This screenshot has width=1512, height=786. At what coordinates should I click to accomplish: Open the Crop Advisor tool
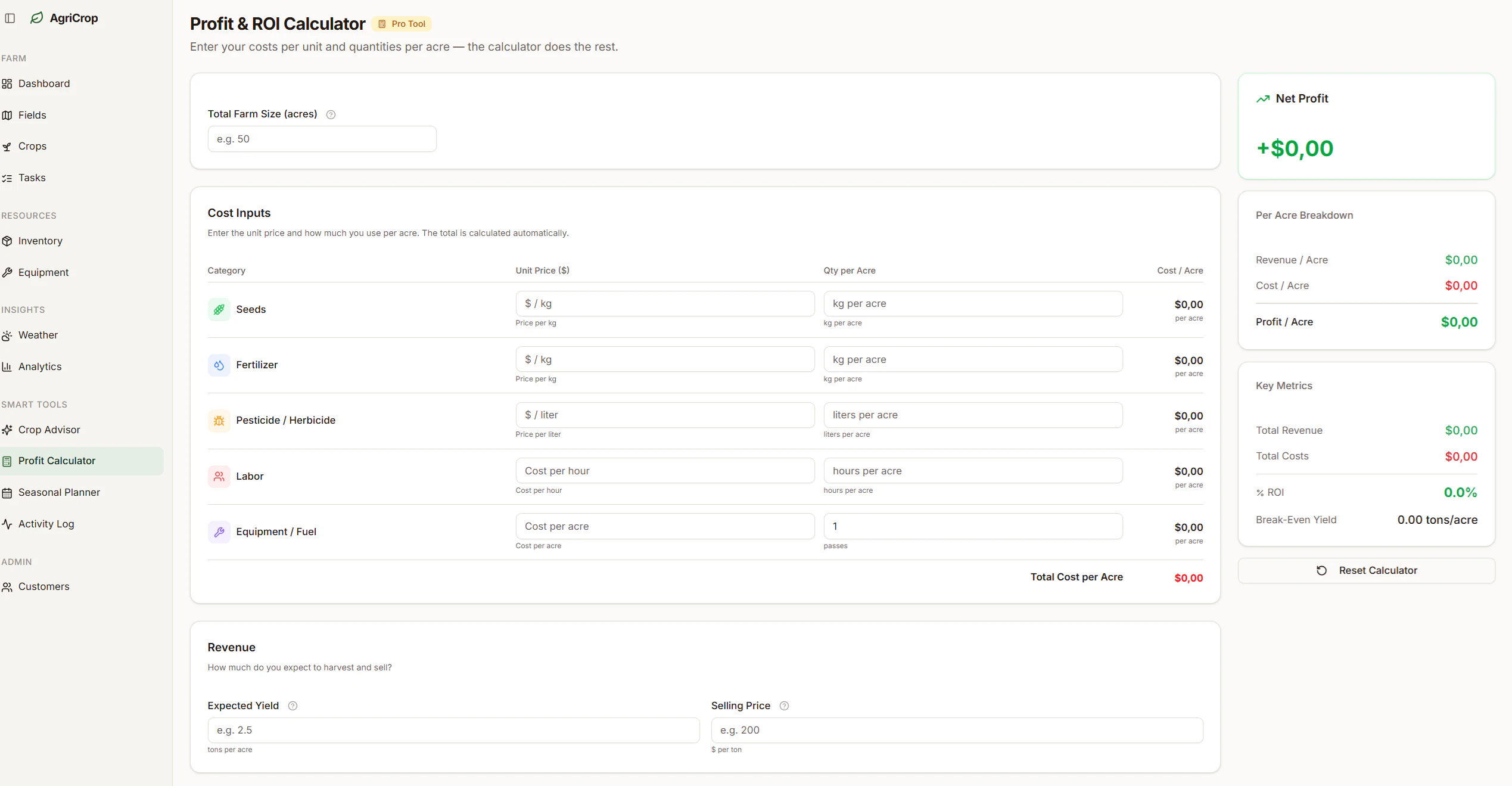click(x=49, y=429)
